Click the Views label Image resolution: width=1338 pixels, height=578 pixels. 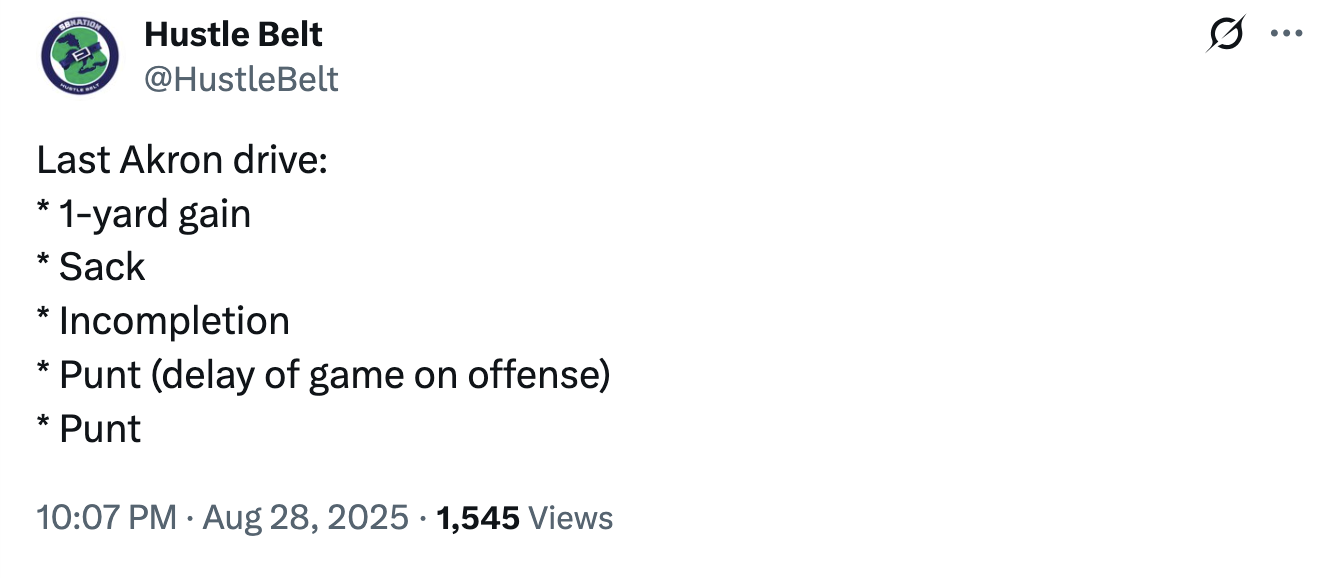[x=570, y=517]
